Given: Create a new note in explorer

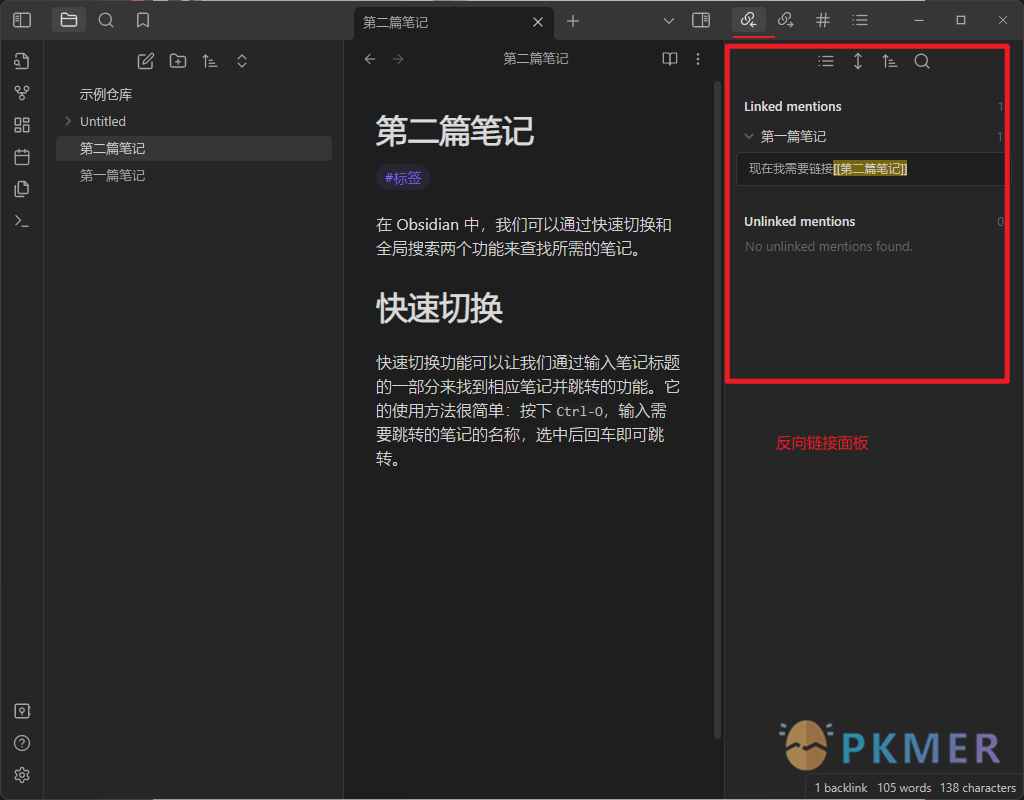Looking at the screenshot, I should pos(146,61).
